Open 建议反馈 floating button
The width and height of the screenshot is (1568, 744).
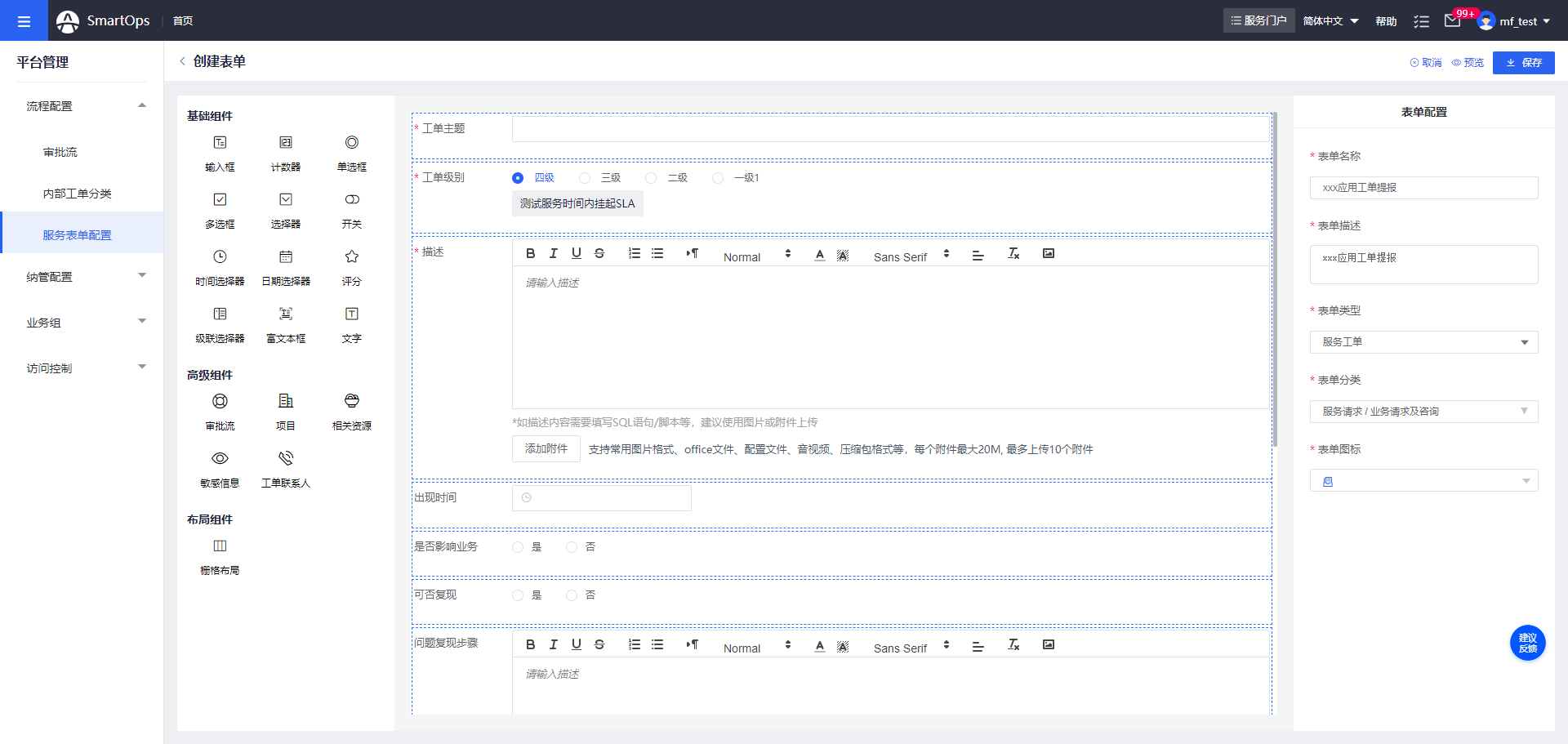tap(1527, 643)
